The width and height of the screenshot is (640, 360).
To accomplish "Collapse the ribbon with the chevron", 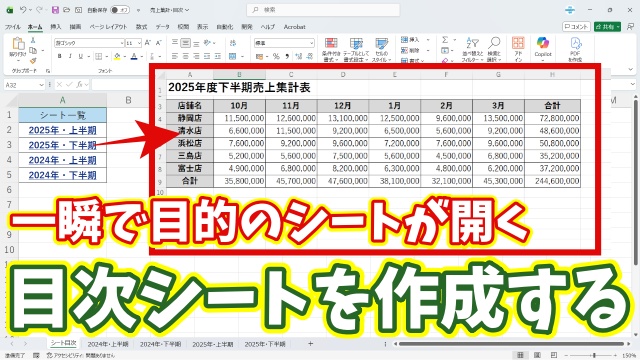I will 631,70.
